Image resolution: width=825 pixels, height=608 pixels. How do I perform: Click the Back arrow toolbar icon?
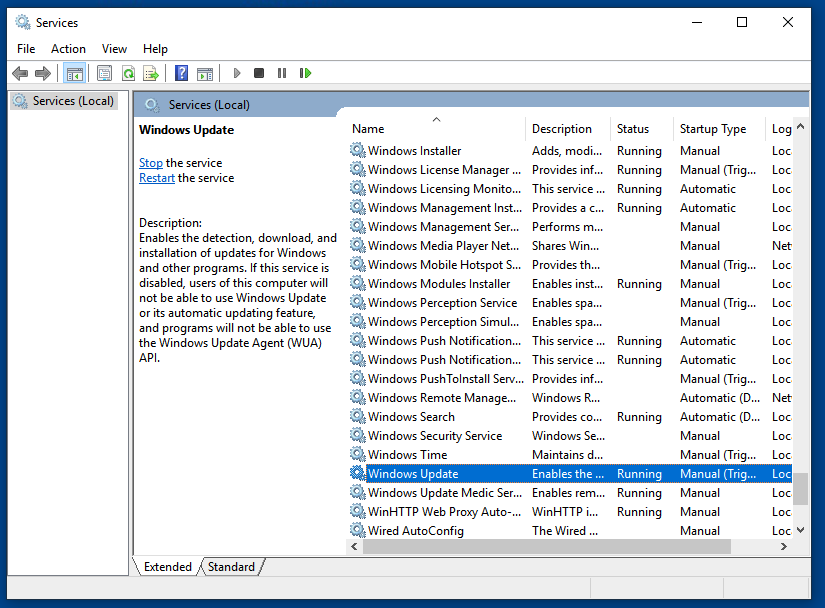pyautogui.click(x=20, y=73)
